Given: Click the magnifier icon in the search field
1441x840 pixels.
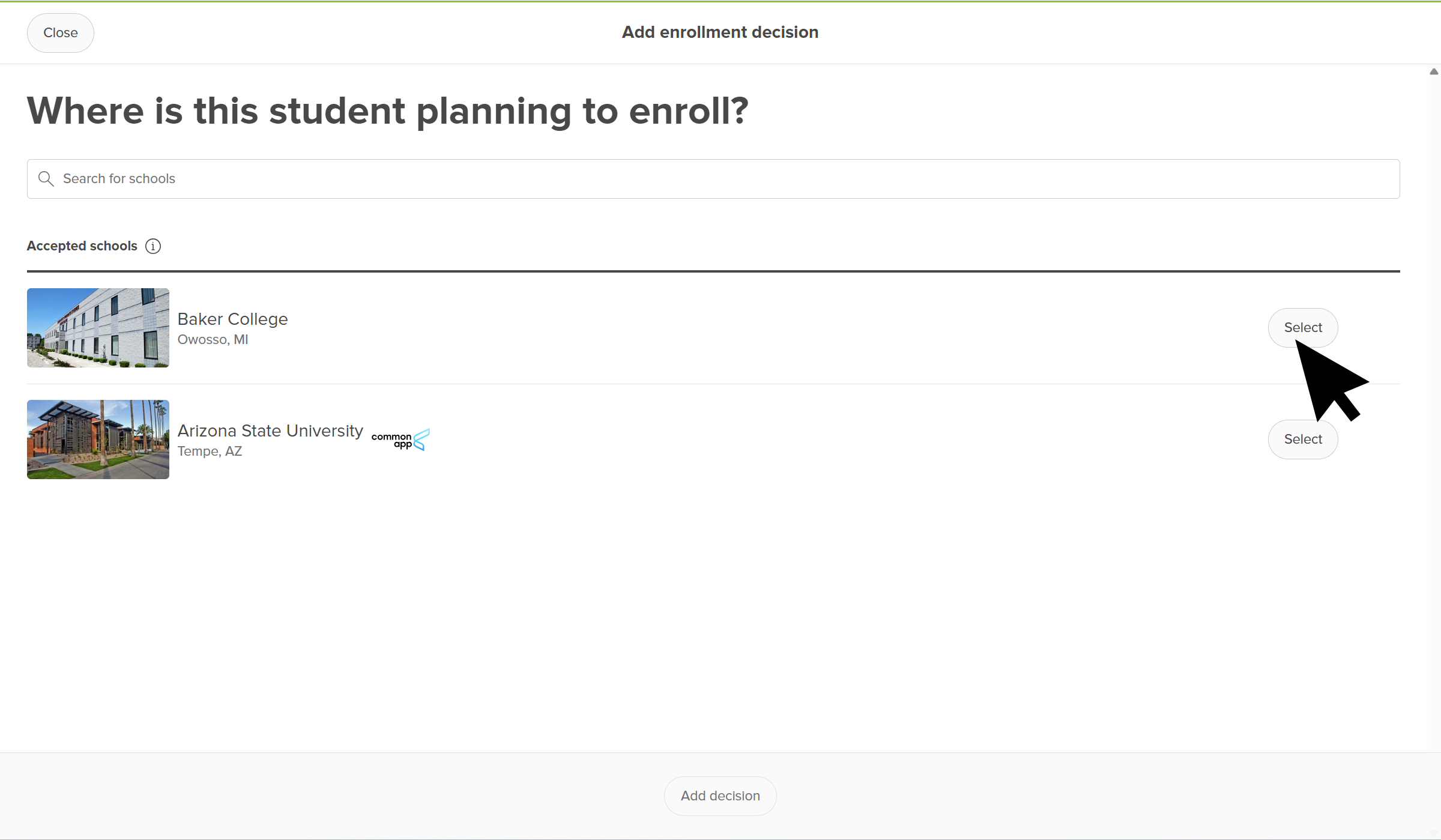Looking at the screenshot, I should [x=46, y=178].
